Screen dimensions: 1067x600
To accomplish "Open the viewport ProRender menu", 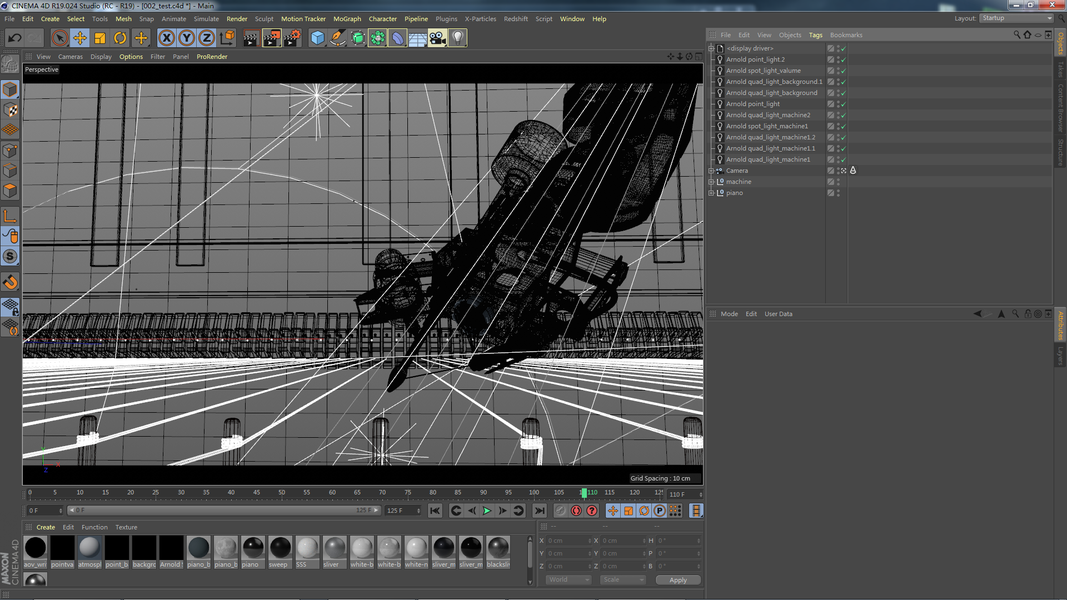I will (x=211, y=57).
